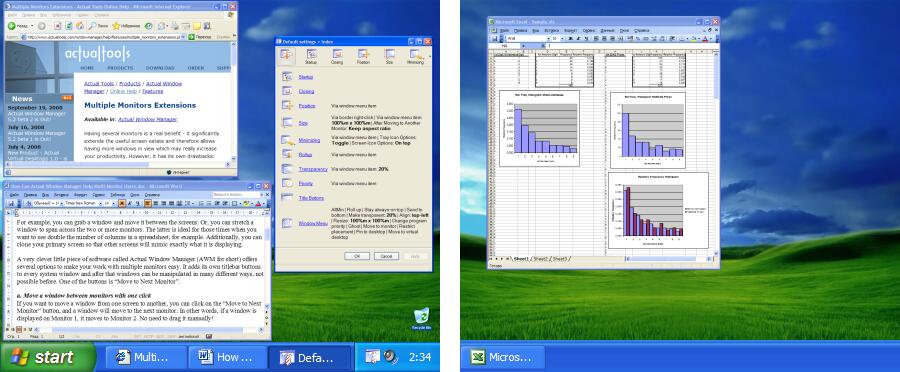The height and width of the screenshot is (372, 900).
Task: Click the Home icon in Internet Explorer toolbar
Action: (80, 26)
